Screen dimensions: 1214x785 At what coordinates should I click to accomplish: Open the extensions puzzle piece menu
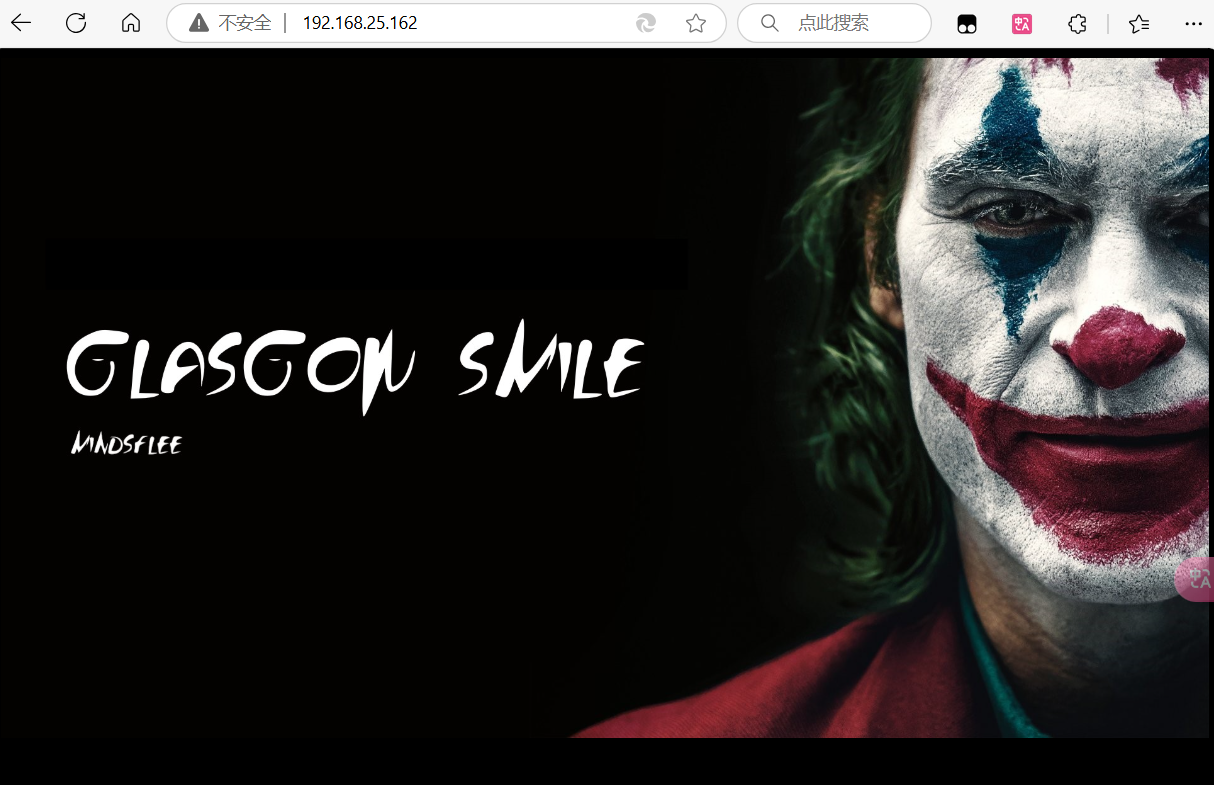1077,24
